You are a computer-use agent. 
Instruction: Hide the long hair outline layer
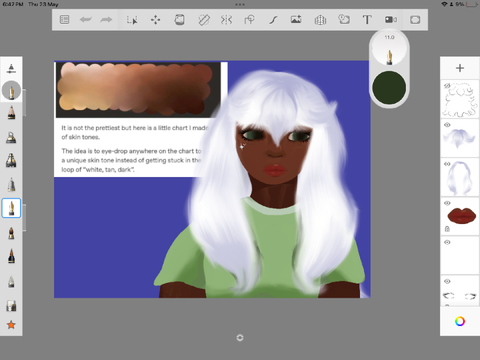pos(447,164)
